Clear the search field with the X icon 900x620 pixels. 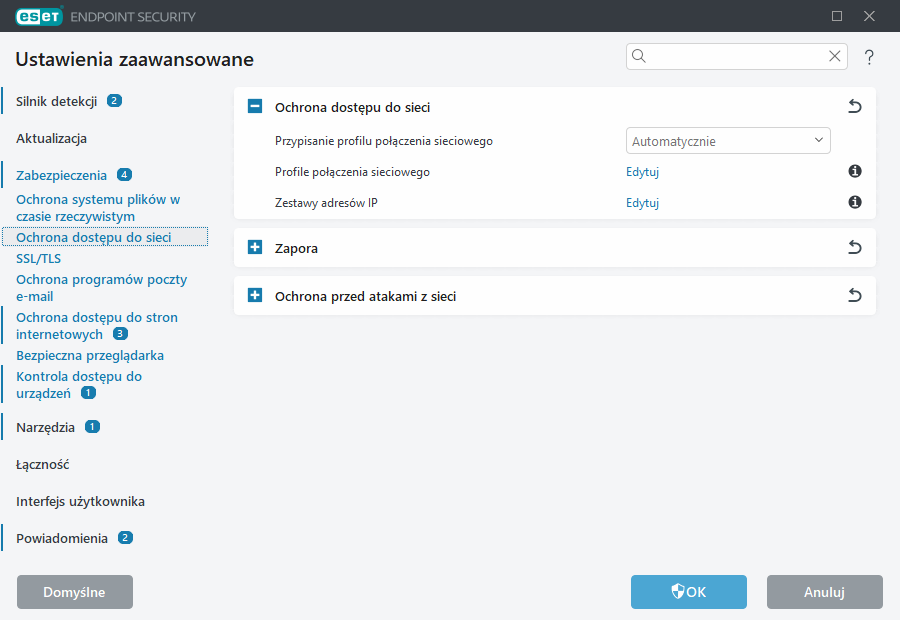coord(834,57)
